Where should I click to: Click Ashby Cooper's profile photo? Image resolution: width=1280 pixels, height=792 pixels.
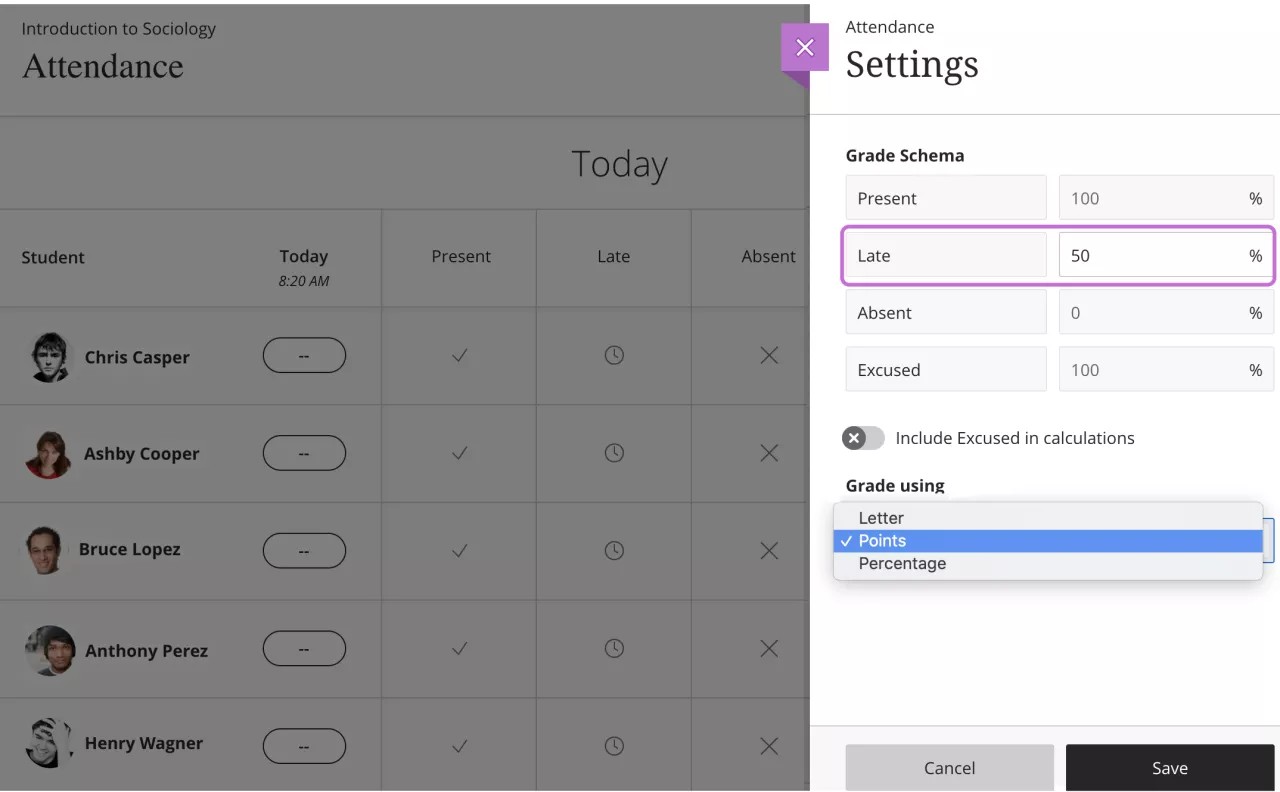(50, 453)
